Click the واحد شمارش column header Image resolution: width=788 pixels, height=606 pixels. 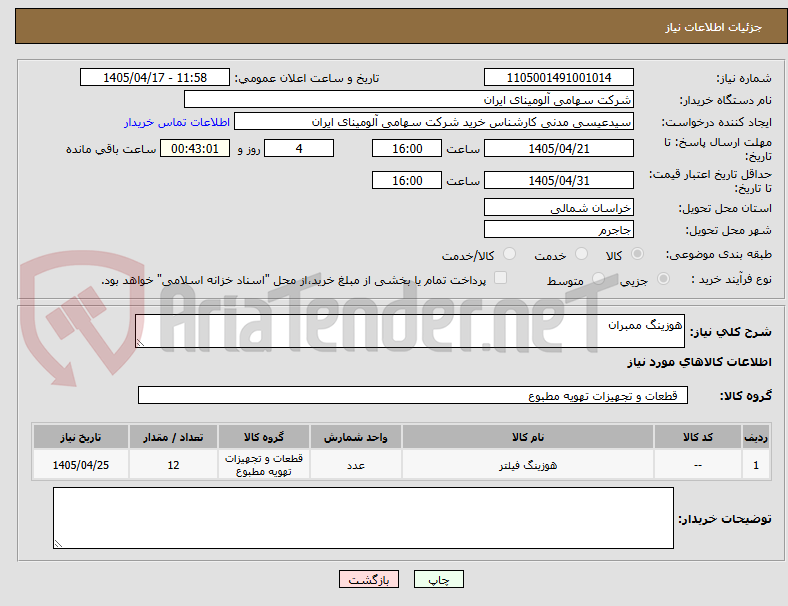click(x=355, y=437)
